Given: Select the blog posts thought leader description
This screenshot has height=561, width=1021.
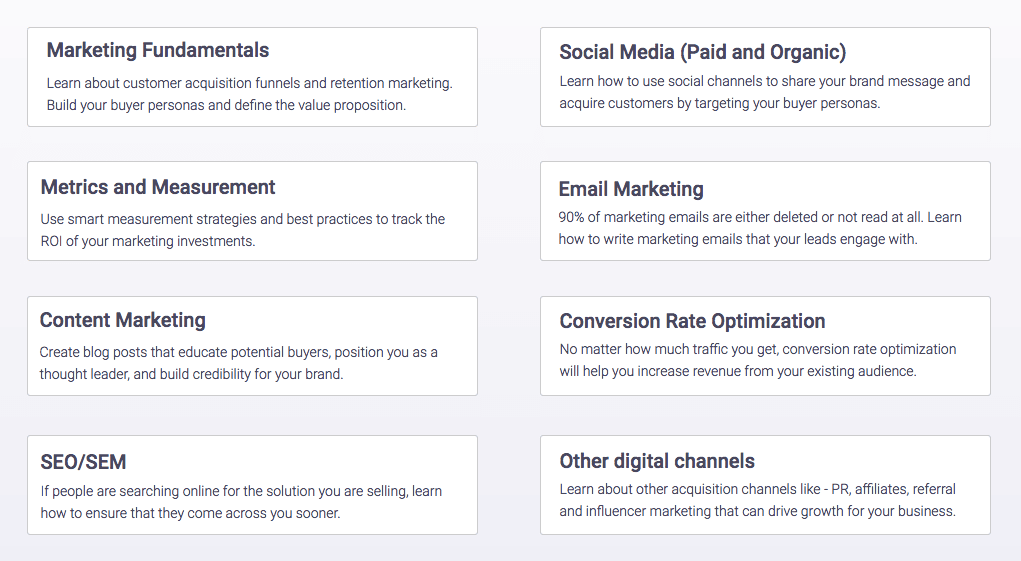Looking at the screenshot, I should (x=238, y=363).
